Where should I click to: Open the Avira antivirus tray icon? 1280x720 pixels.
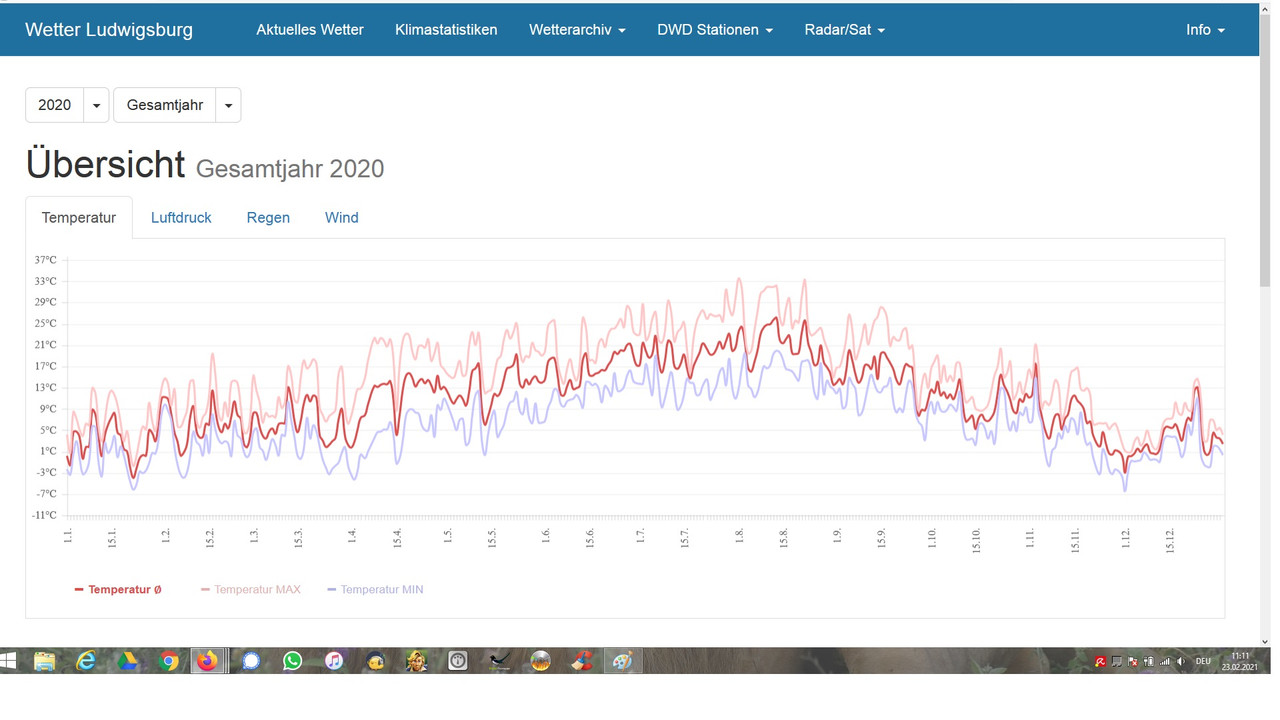click(x=1100, y=662)
